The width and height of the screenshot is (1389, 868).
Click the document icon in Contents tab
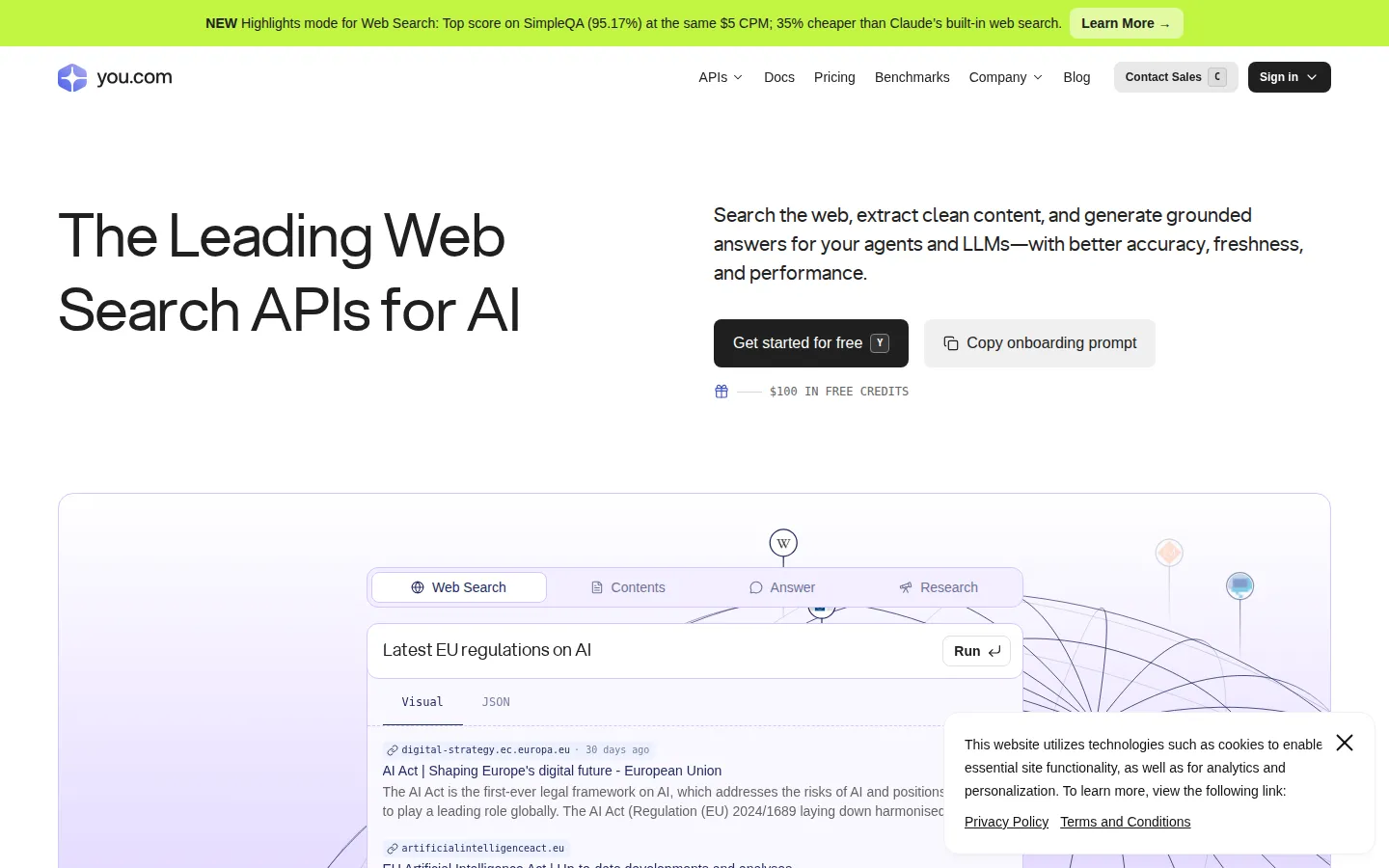597,587
